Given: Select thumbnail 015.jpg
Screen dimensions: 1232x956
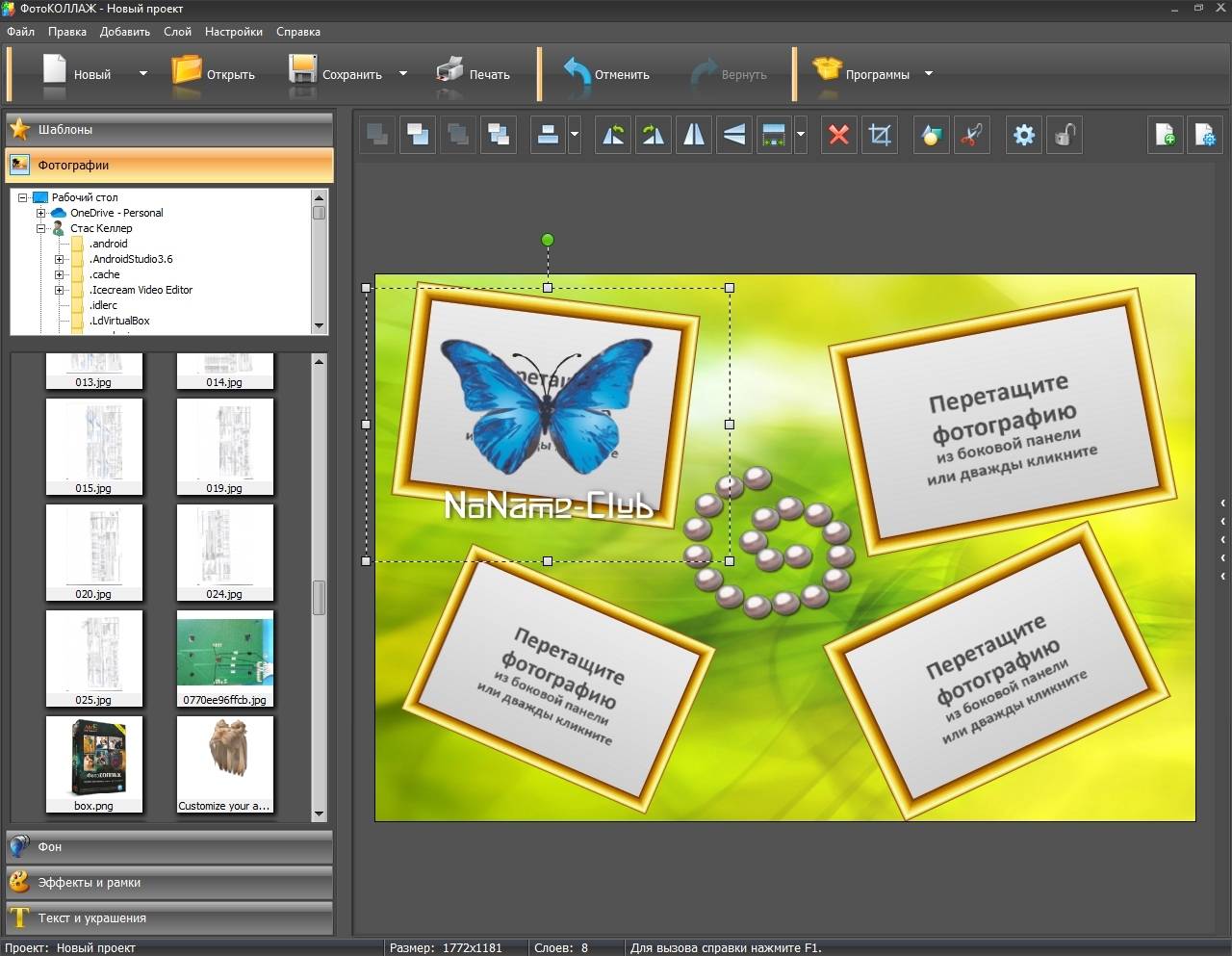Looking at the screenshot, I should coord(94,447).
